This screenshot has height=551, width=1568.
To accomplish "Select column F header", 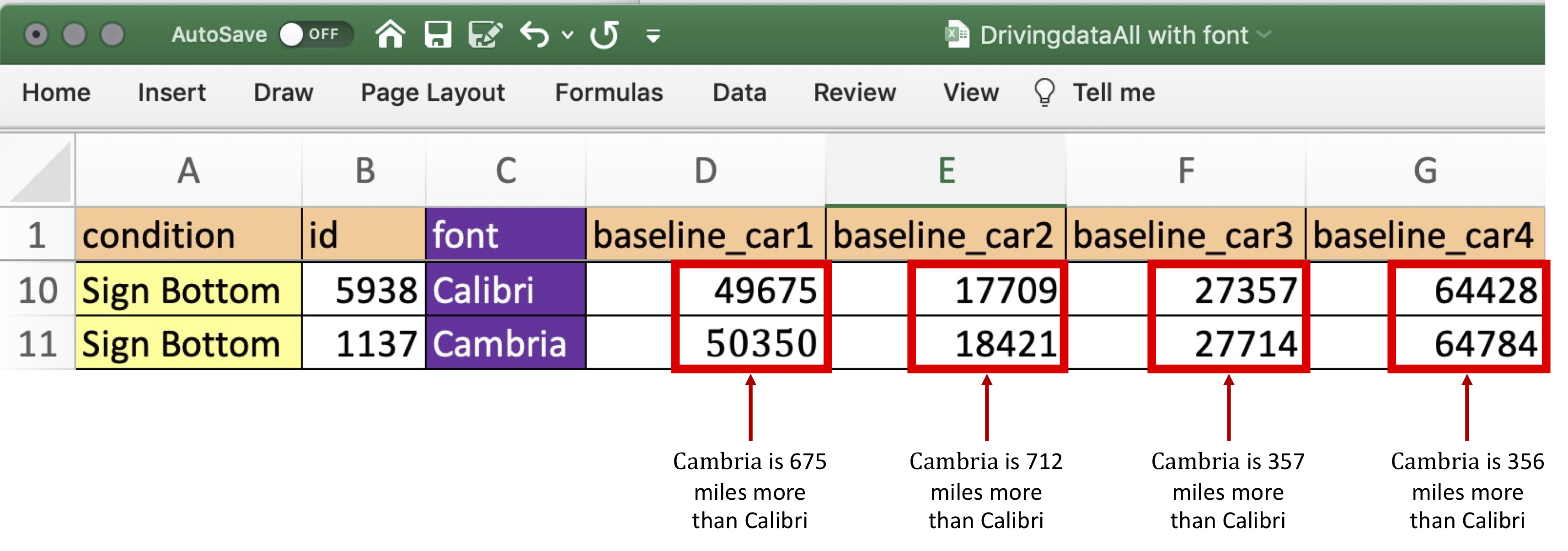I will point(1186,170).
